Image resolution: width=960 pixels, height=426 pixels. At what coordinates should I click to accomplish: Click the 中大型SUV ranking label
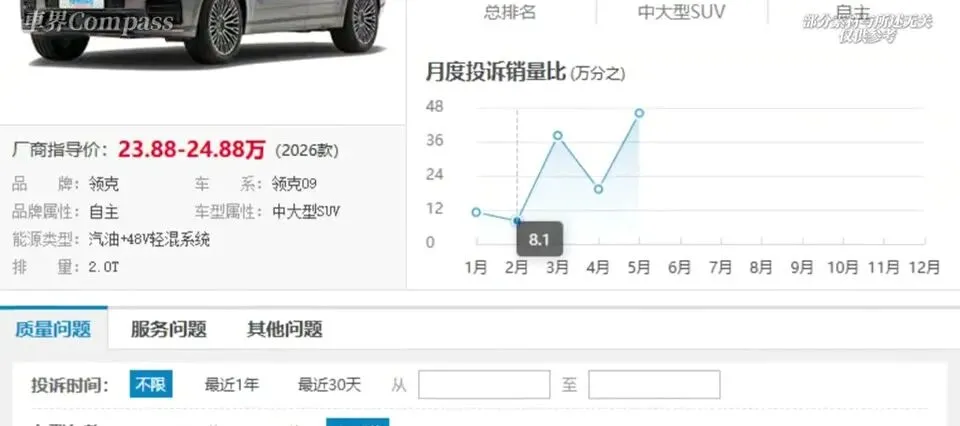(x=681, y=13)
